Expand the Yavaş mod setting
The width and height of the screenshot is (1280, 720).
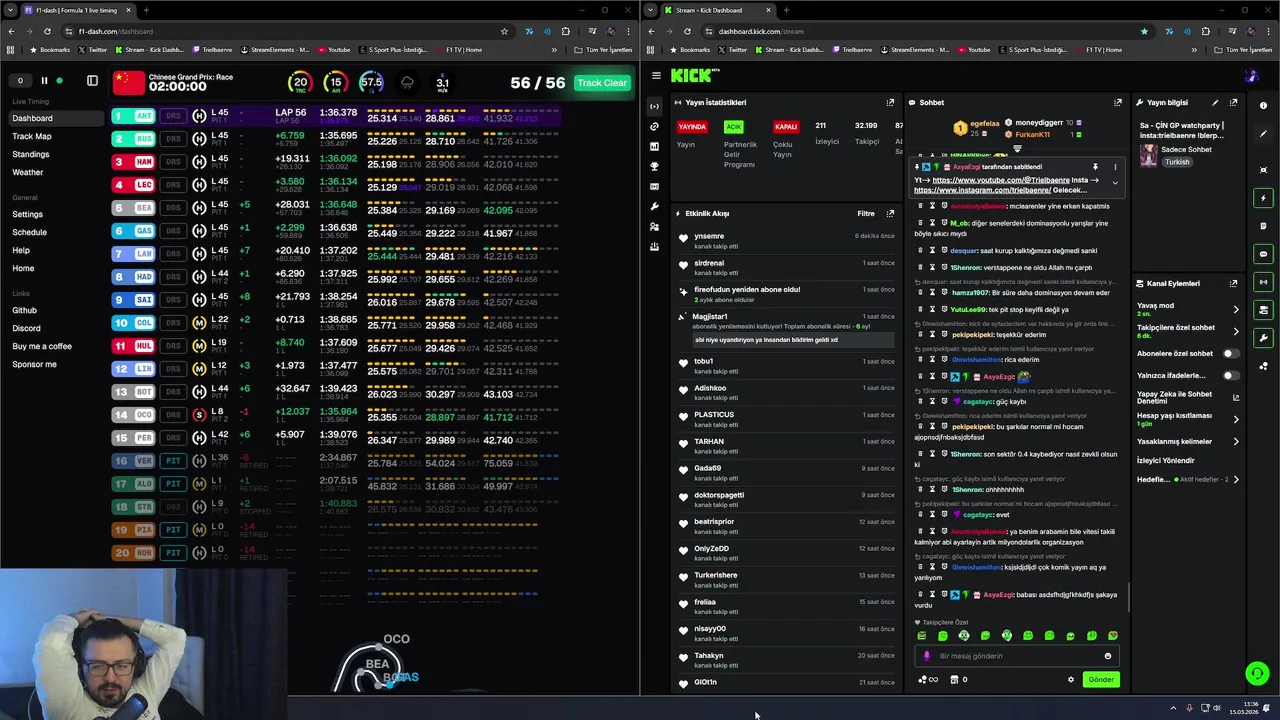1236,309
